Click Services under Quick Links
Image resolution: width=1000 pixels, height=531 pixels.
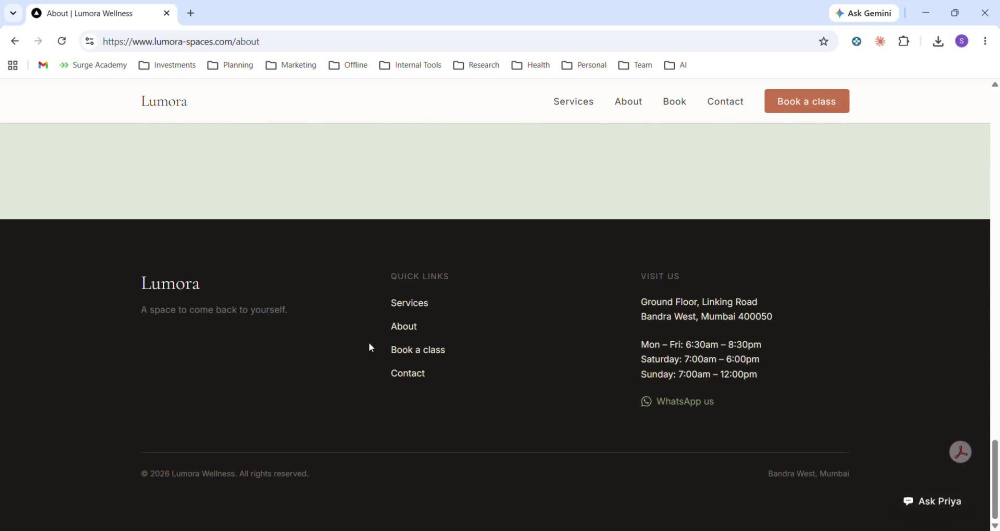(x=409, y=303)
